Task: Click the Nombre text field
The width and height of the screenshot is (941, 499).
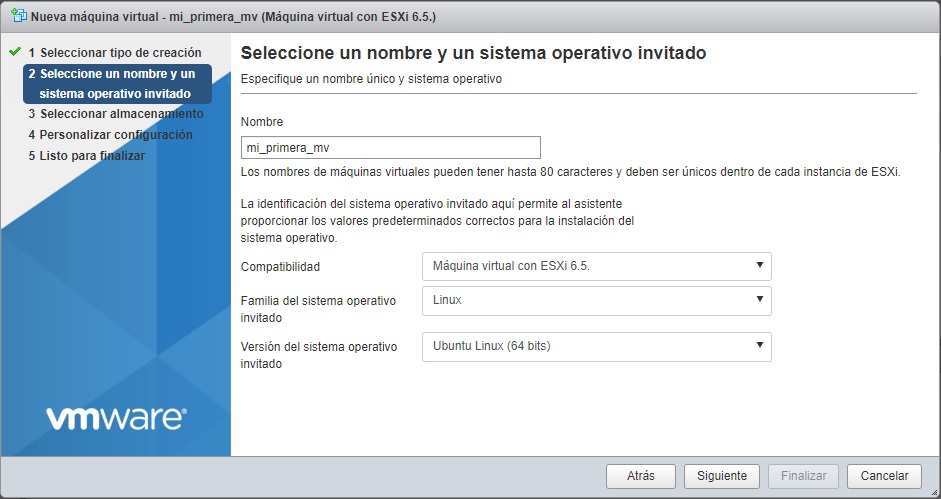Action: point(391,148)
